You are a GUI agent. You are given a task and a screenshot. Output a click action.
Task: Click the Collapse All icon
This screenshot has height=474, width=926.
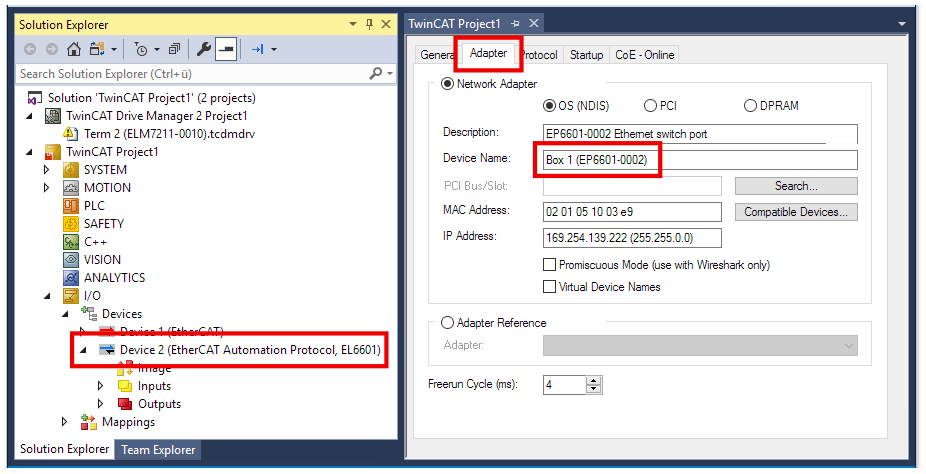tap(174, 50)
